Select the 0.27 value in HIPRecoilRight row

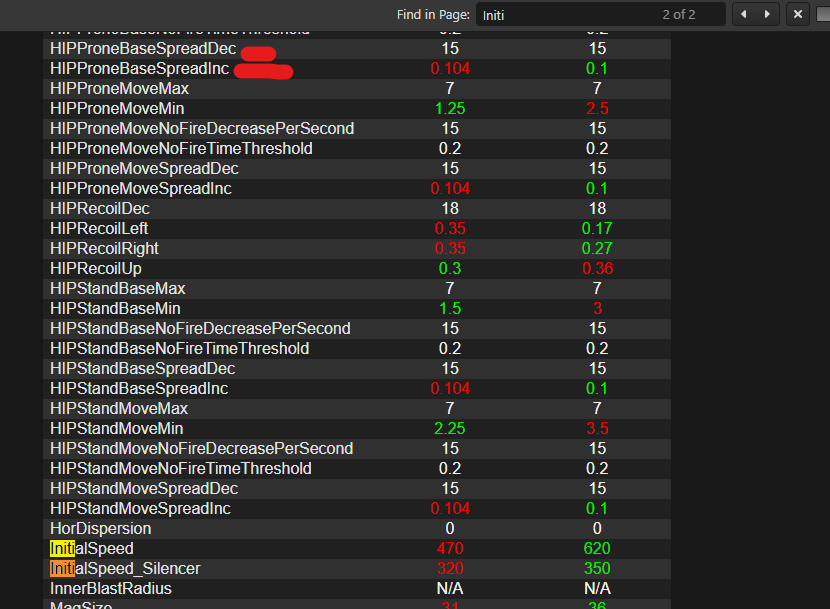point(597,248)
